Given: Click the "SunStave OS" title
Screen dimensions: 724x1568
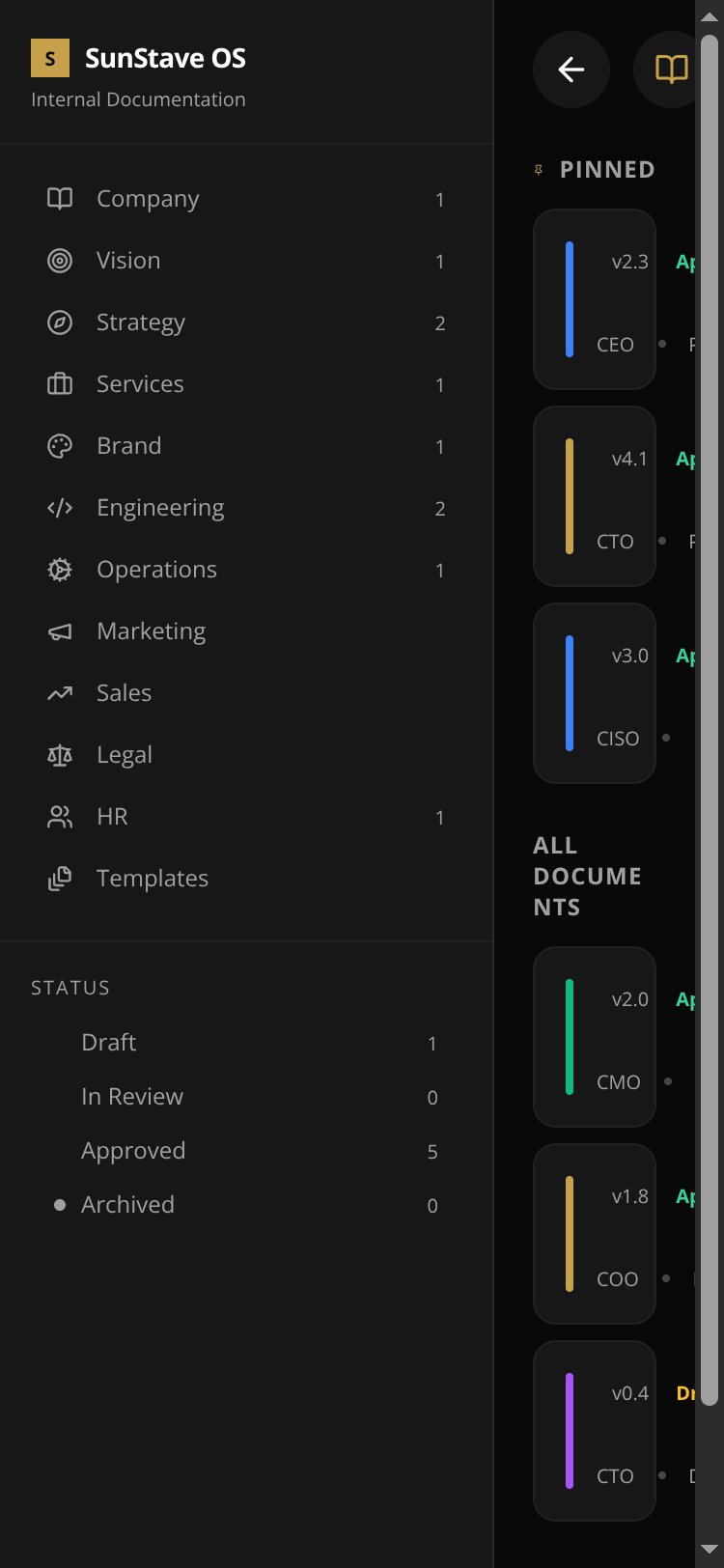Looking at the screenshot, I should tap(165, 58).
